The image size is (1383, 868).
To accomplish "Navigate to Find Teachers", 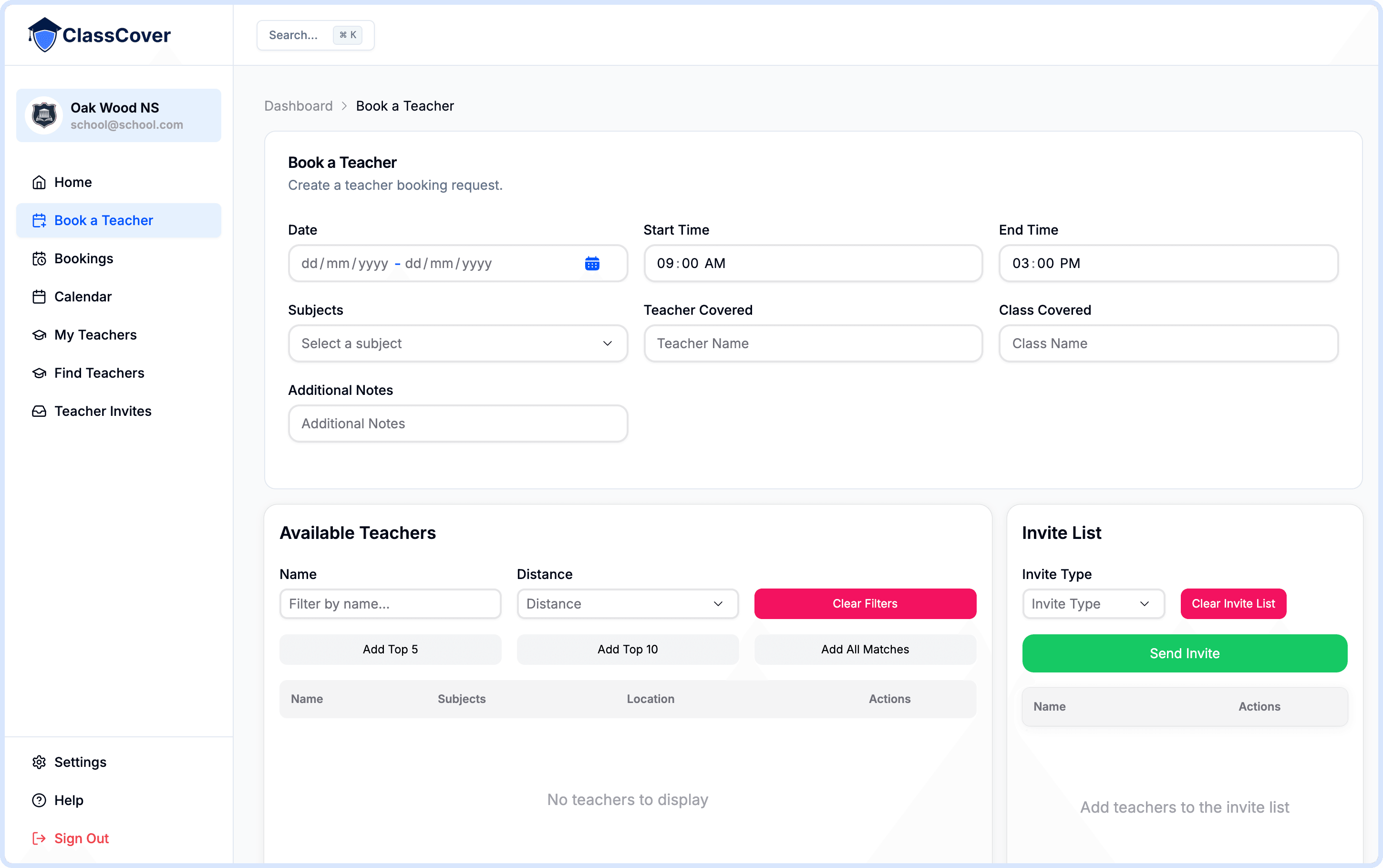I will pyautogui.click(x=119, y=373).
